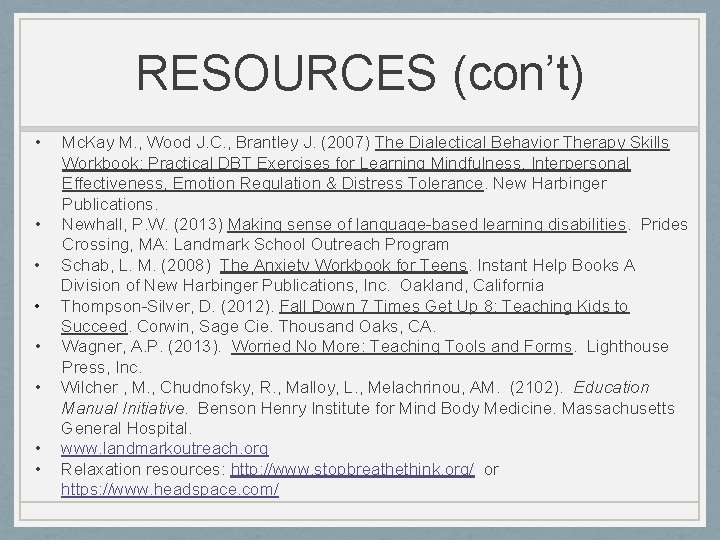Click 'Manual Initiative.' italic text
This screenshot has width=720, height=540.
[x=124, y=408]
